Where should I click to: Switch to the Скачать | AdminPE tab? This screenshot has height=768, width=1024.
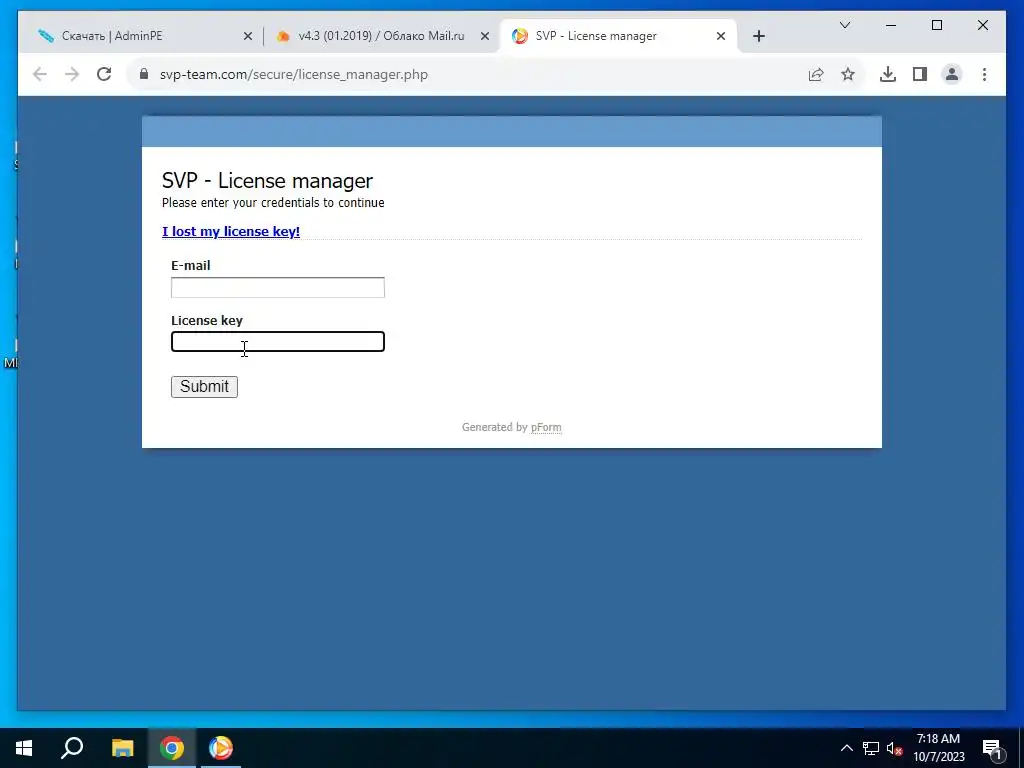(x=140, y=36)
